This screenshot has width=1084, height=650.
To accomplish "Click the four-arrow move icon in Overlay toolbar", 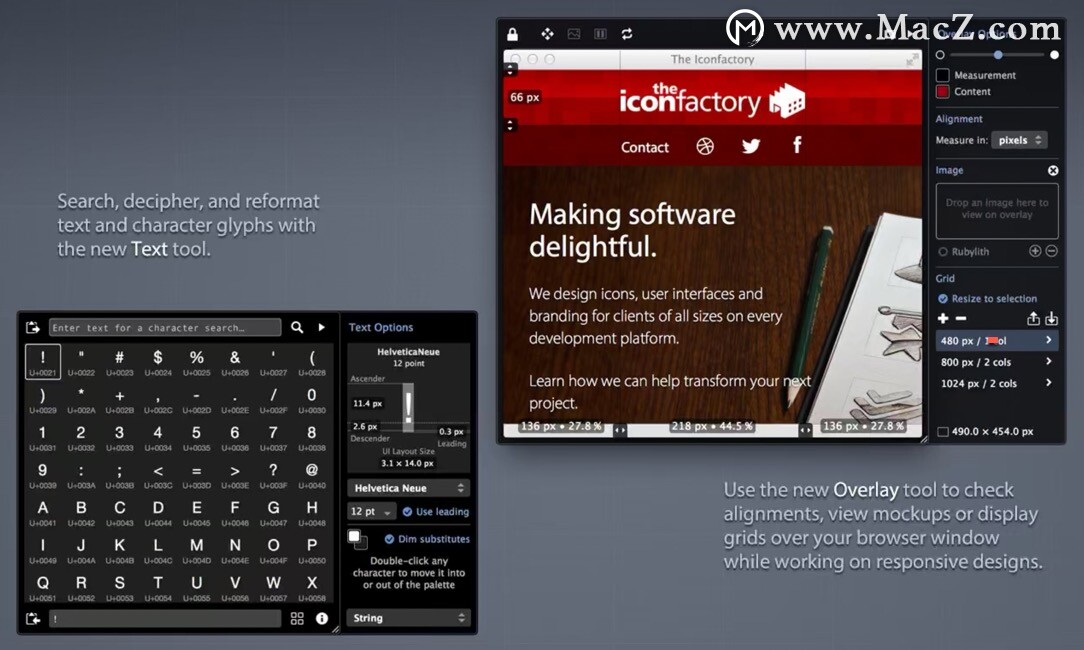I will (x=548, y=34).
